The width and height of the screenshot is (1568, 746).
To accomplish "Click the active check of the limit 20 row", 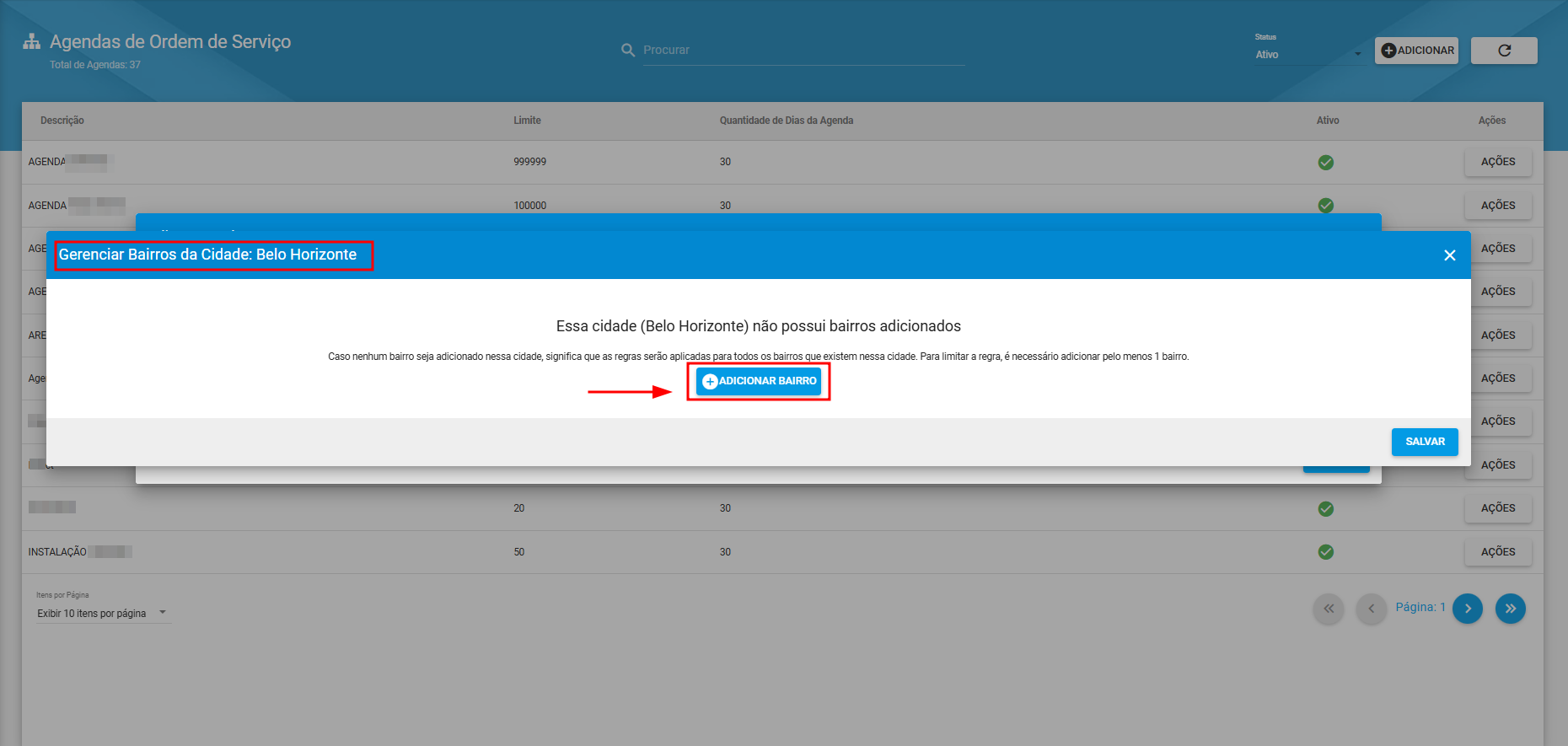I will 1326,509.
